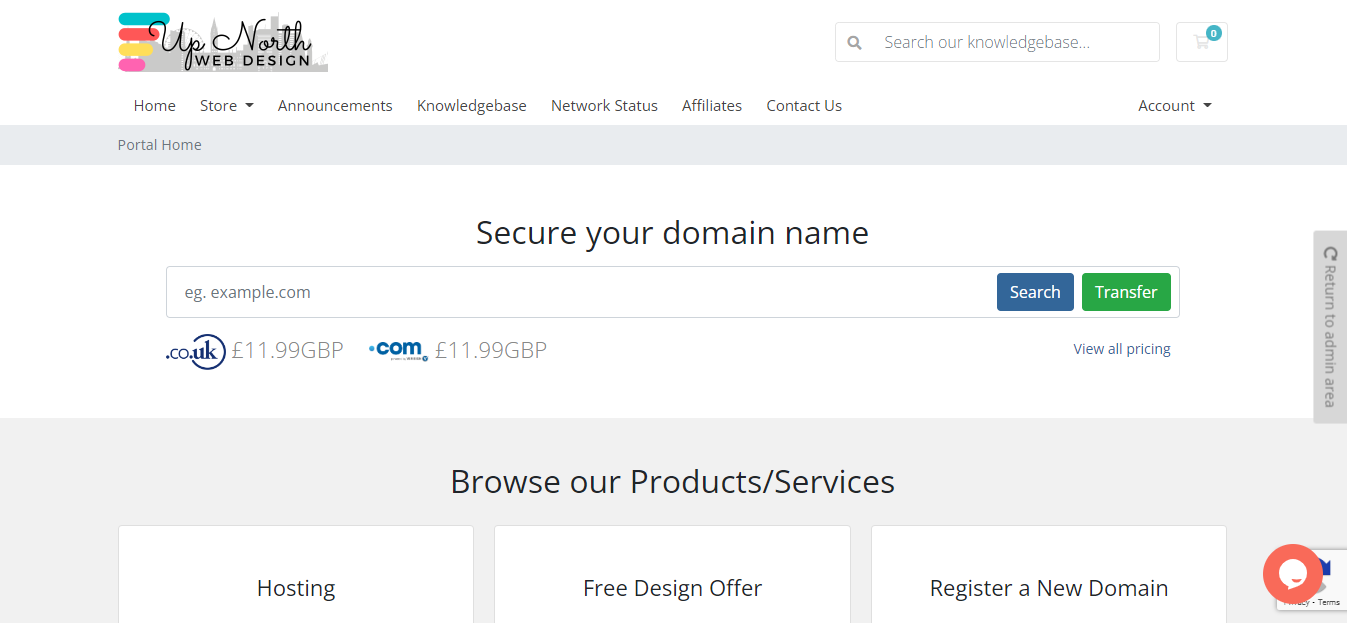Click the Up North Web Design logo
This screenshot has height=623, width=1347.
223,43
